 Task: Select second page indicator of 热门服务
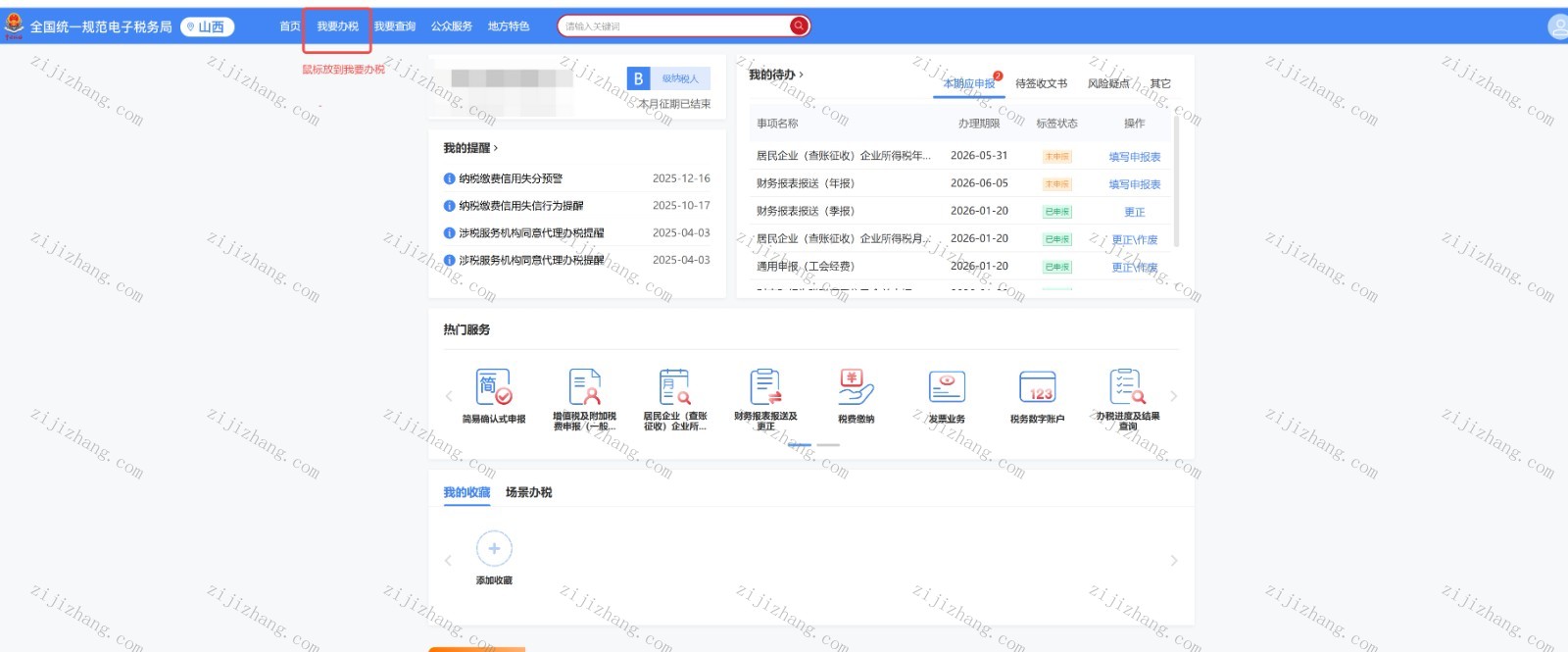(x=828, y=445)
